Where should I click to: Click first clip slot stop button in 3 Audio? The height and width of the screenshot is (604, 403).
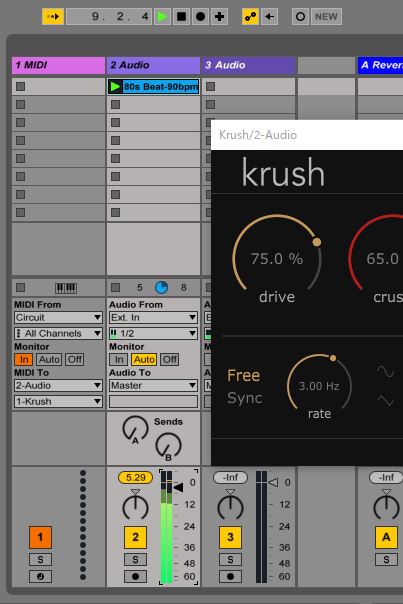[210, 86]
